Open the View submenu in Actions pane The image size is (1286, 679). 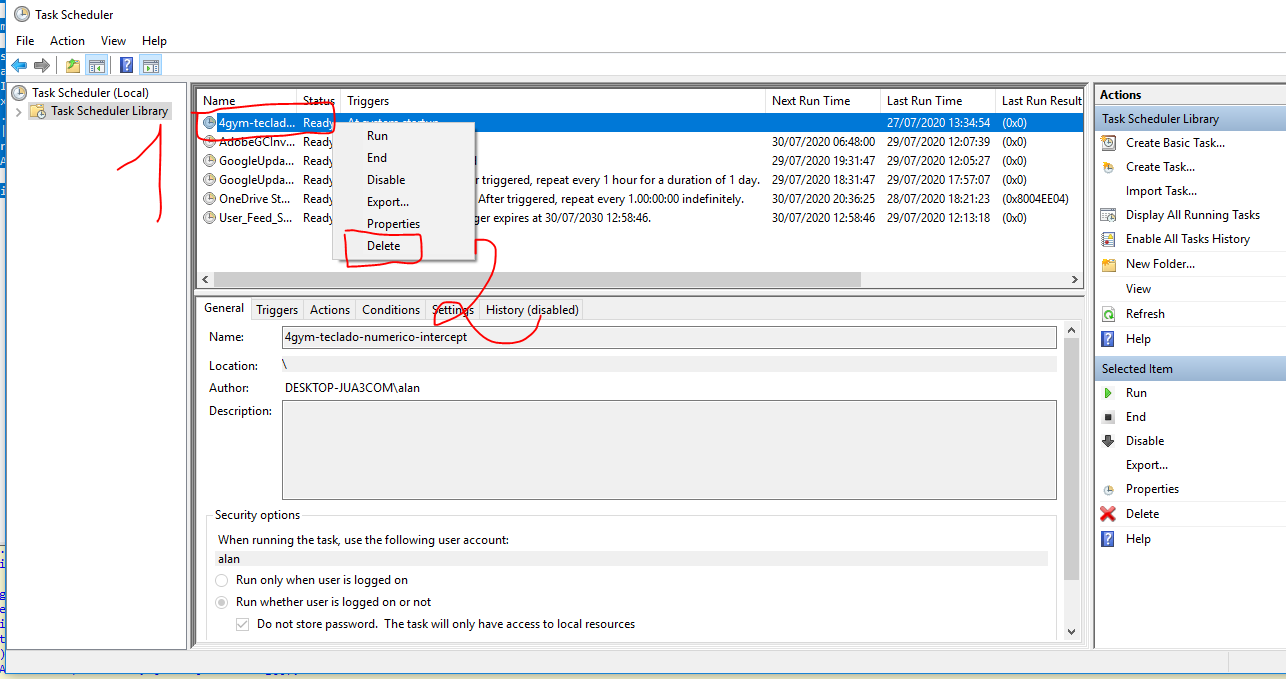[x=1138, y=289]
